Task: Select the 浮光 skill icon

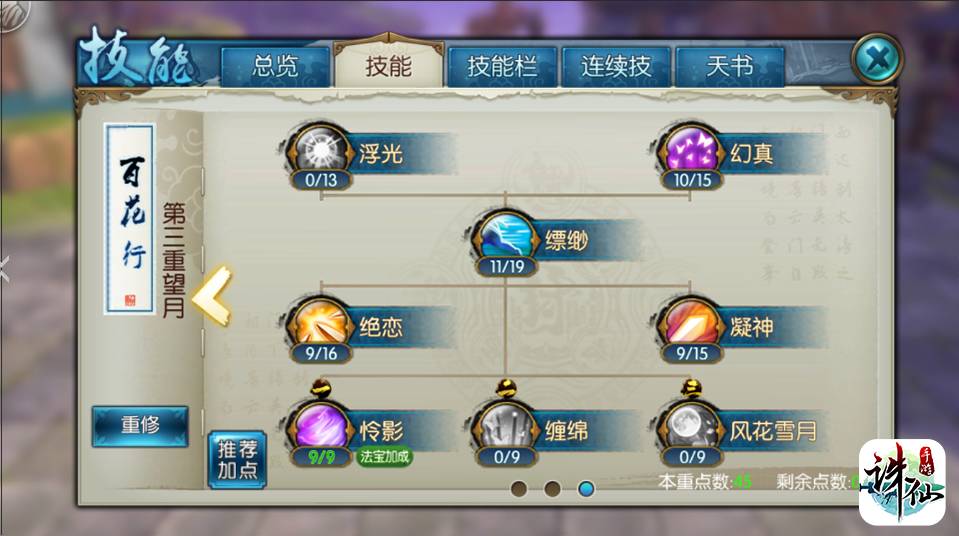Action: tap(320, 151)
